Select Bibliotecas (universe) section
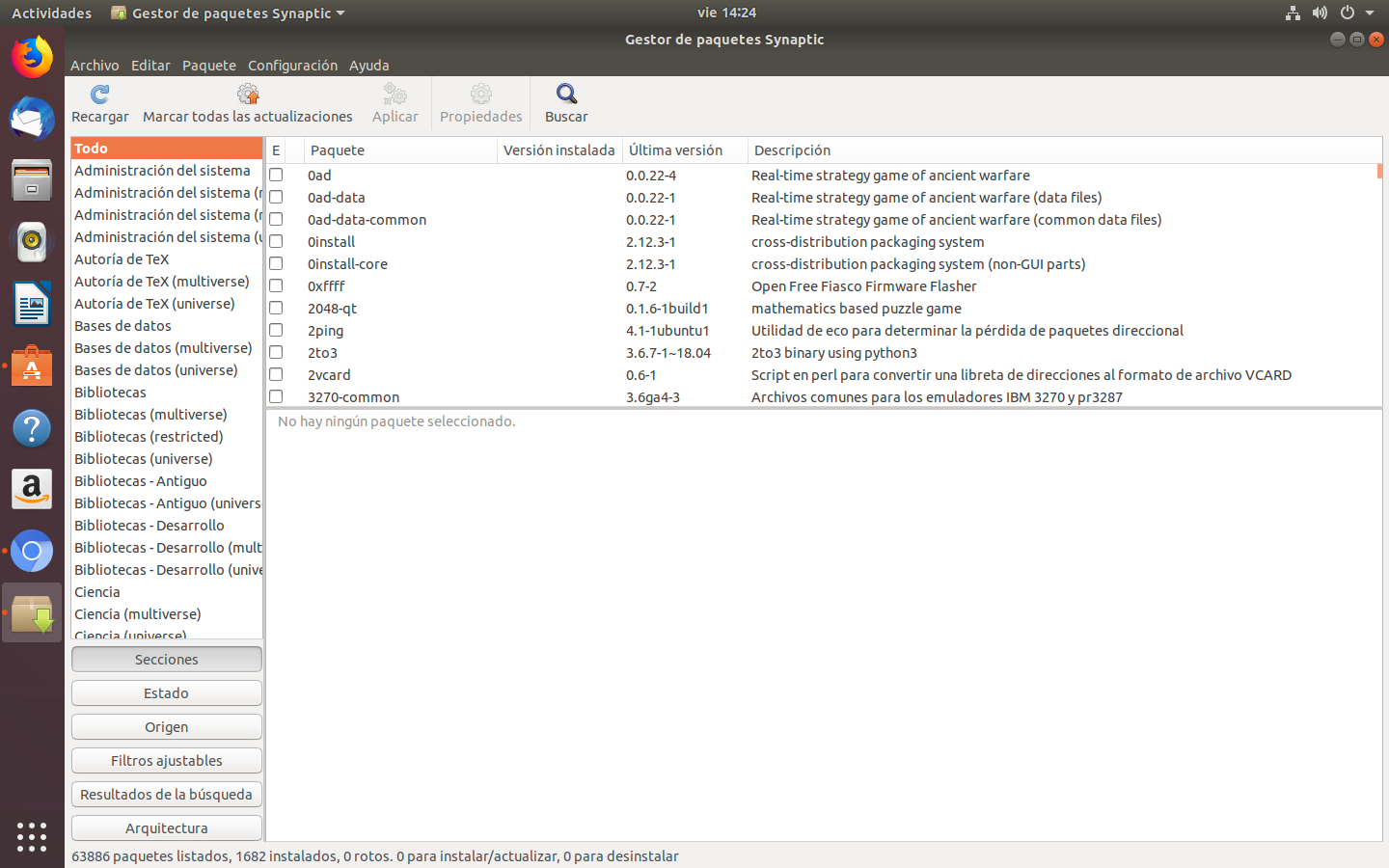 pos(167,459)
